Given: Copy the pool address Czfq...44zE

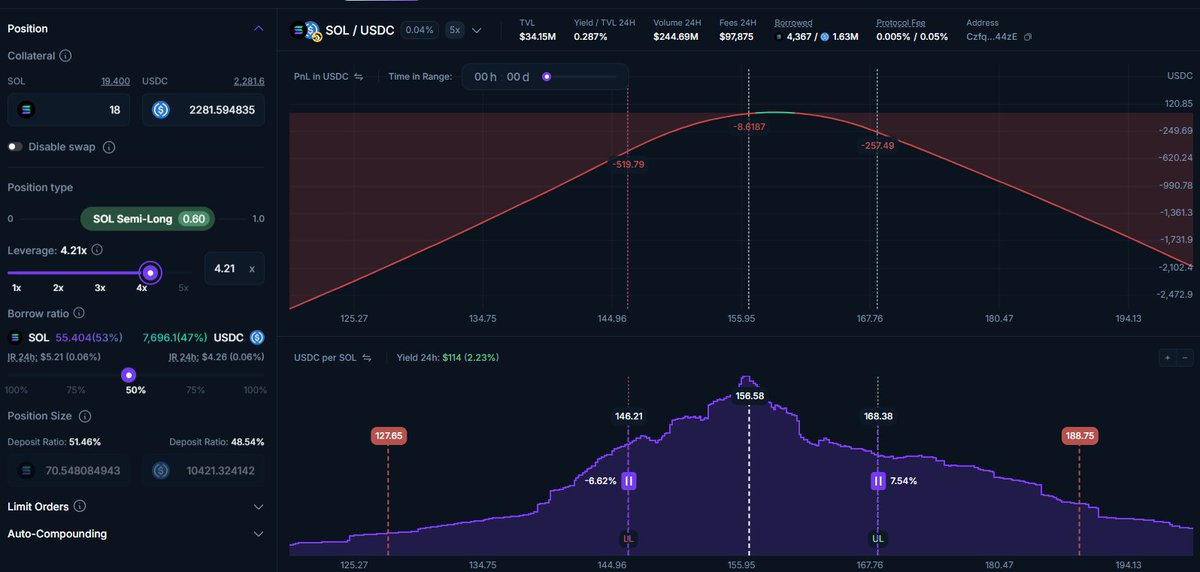Looking at the screenshot, I should [x=1027, y=37].
